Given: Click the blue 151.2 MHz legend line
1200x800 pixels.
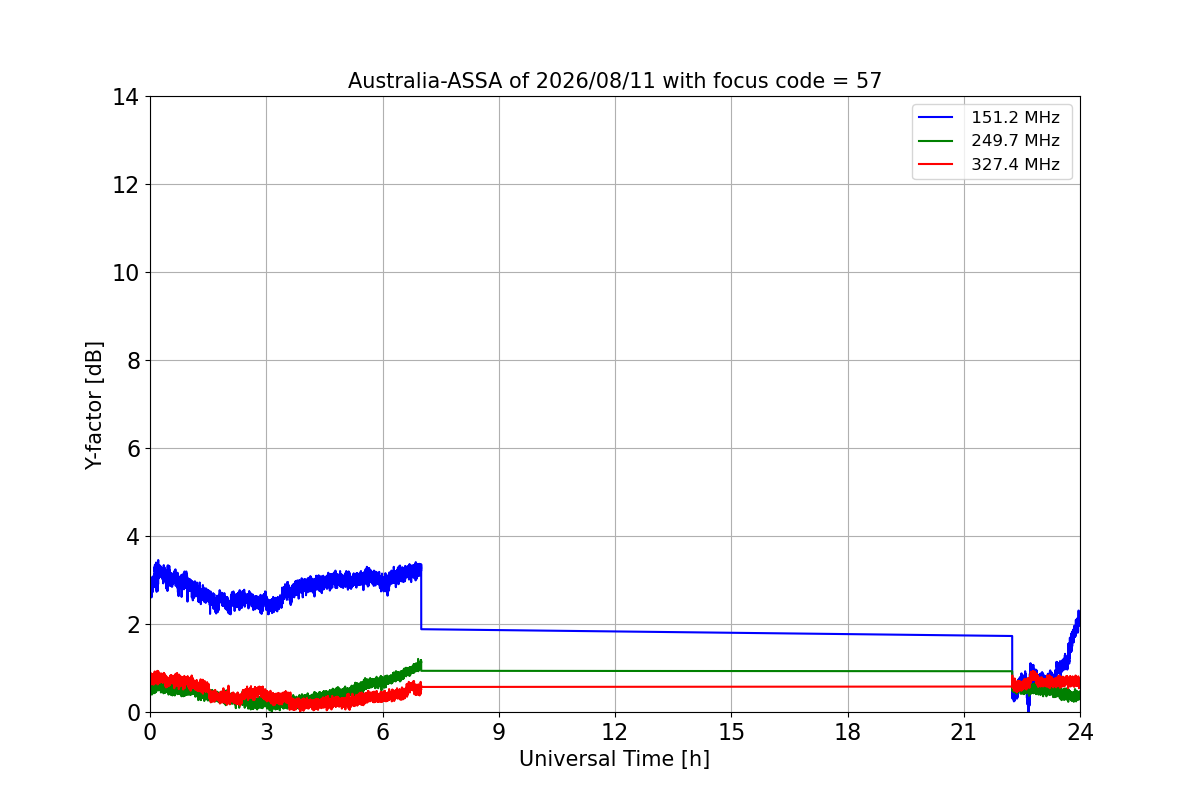Looking at the screenshot, I should click(936, 118).
